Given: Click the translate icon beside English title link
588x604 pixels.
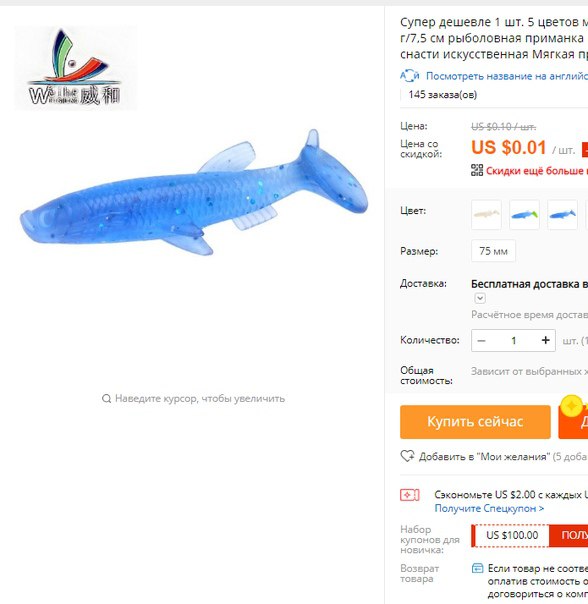Looking at the screenshot, I should click(409, 76).
